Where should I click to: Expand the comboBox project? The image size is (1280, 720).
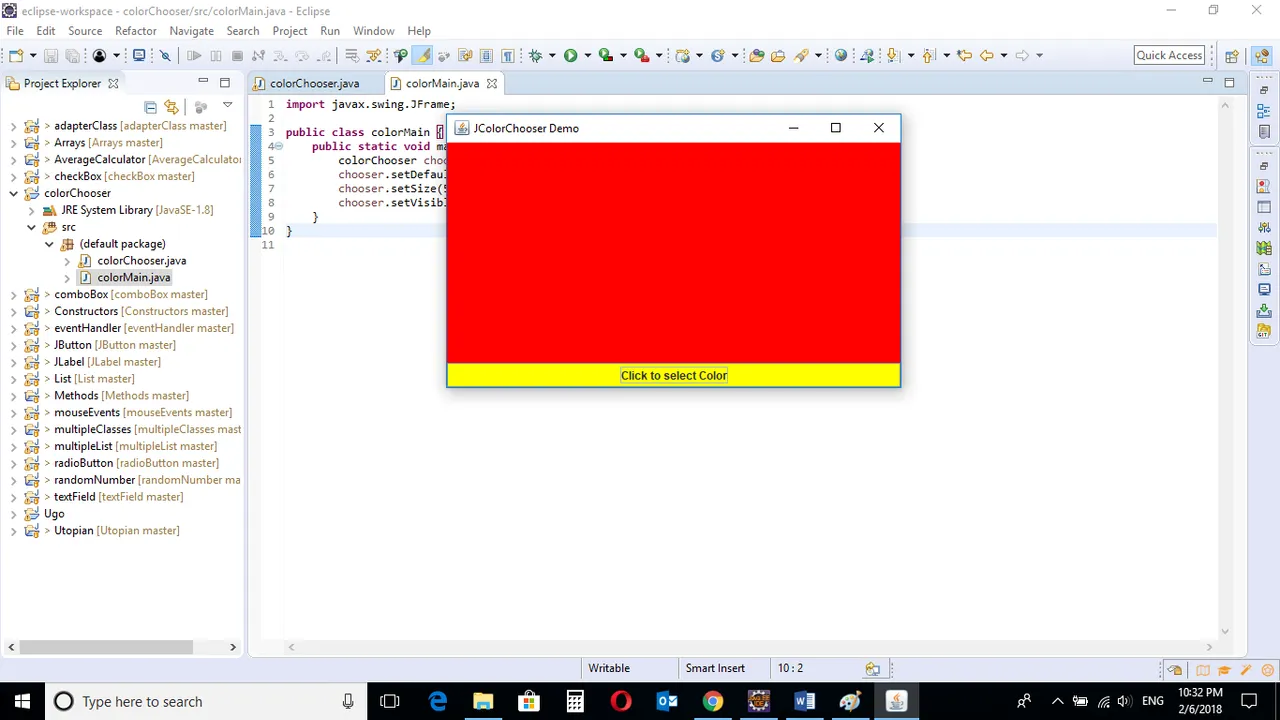coord(14,294)
